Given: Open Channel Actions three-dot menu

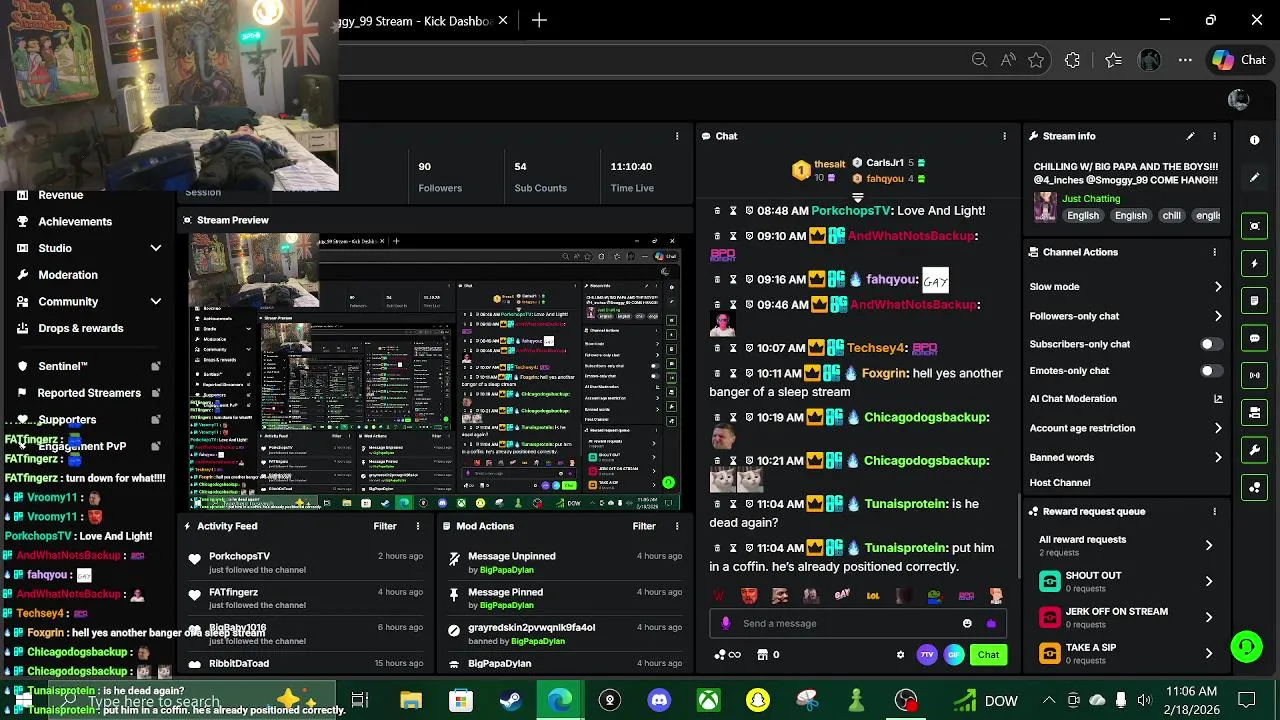Looking at the screenshot, I should tap(1214, 252).
